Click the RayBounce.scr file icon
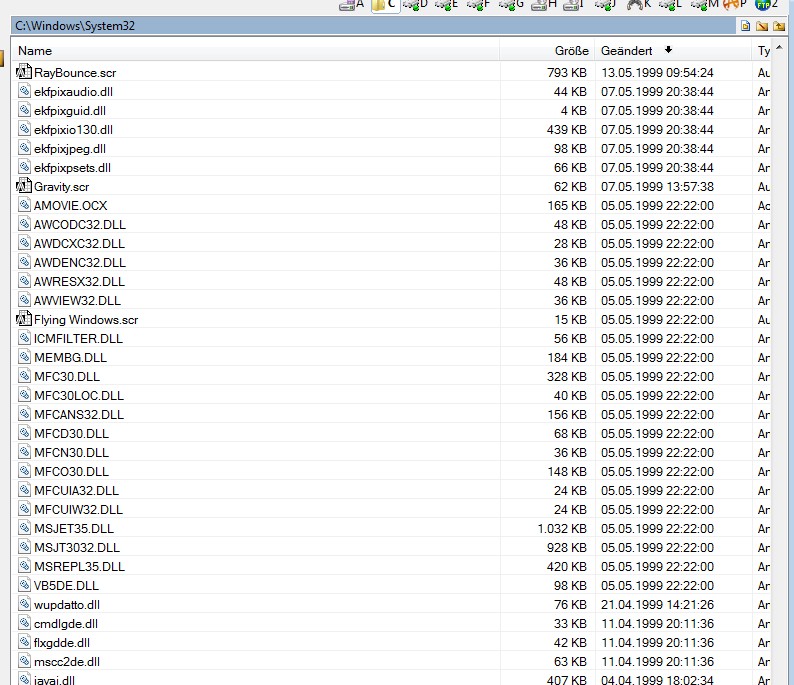Image resolution: width=794 pixels, height=685 pixels. (x=24, y=72)
